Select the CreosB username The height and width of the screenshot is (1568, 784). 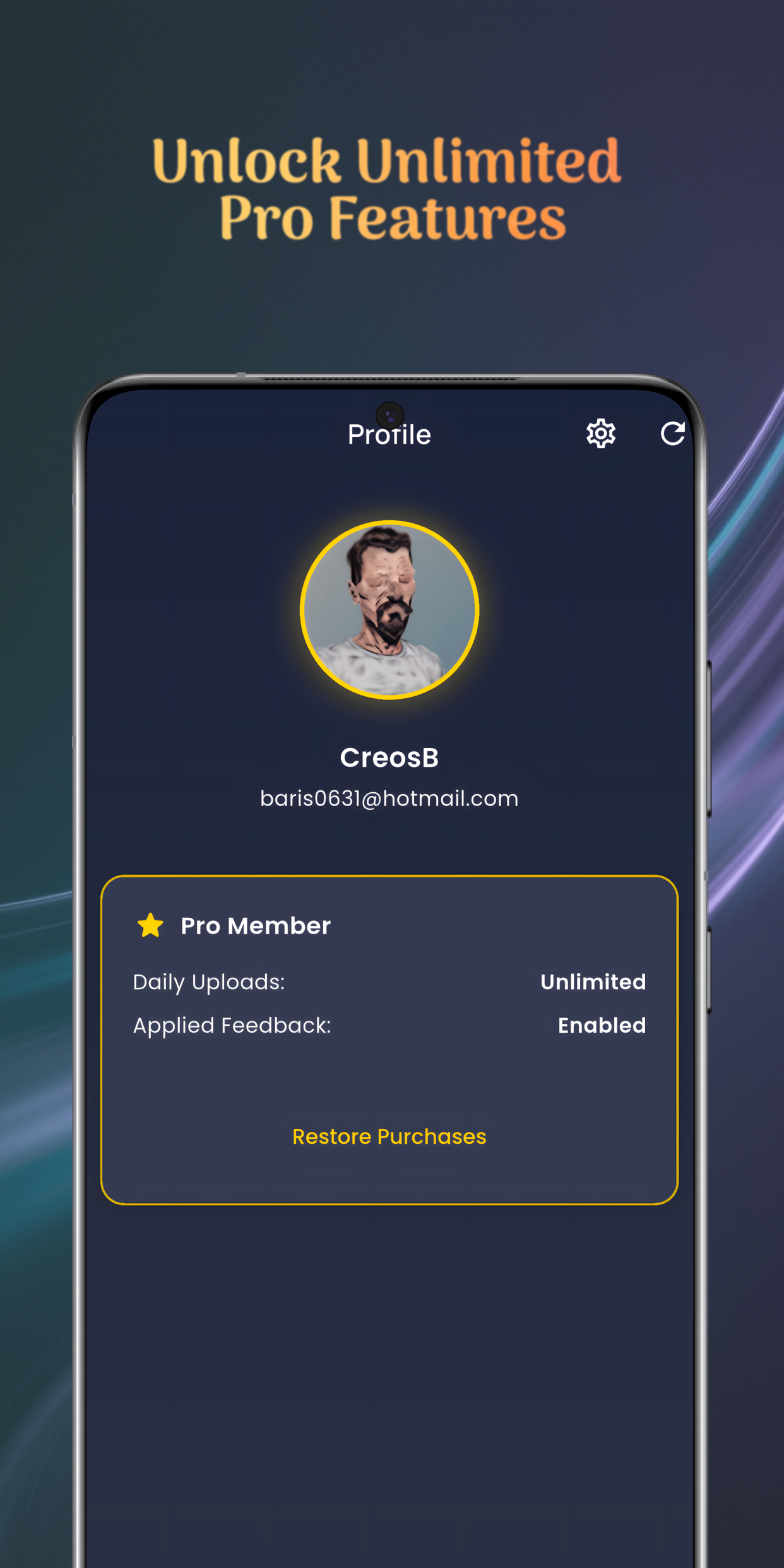pyautogui.click(x=389, y=757)
